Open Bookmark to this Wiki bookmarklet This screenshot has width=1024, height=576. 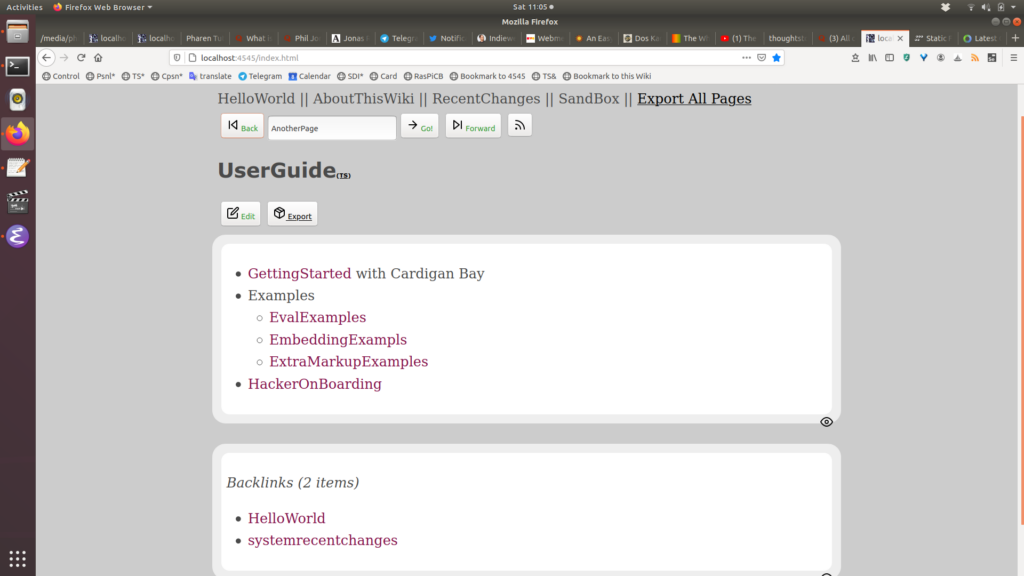(x=607, y=76)
